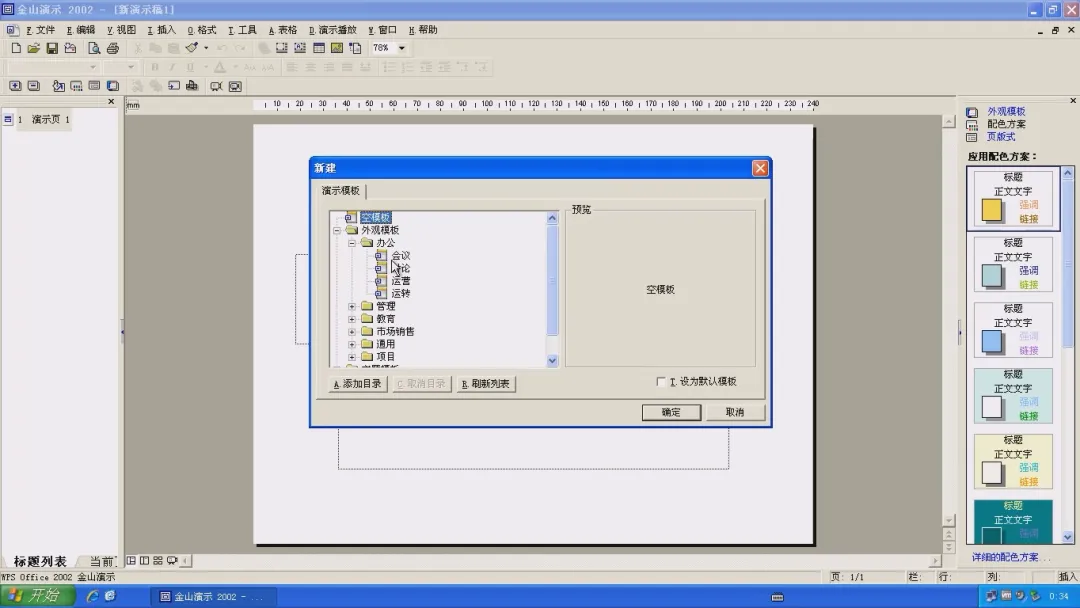
Task: Click the blue slide design icon in third toolbar
Action: 113,86
